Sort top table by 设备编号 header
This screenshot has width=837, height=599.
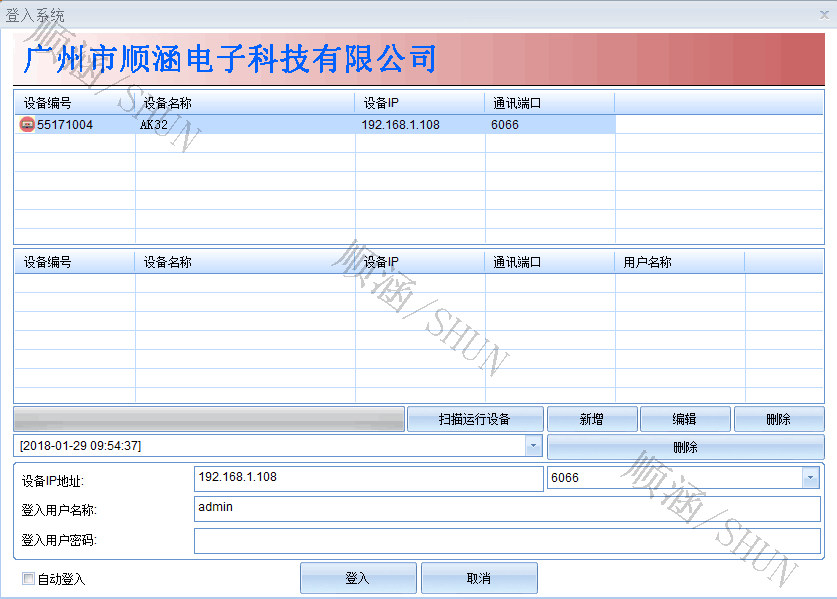click(x=75, y=103)
